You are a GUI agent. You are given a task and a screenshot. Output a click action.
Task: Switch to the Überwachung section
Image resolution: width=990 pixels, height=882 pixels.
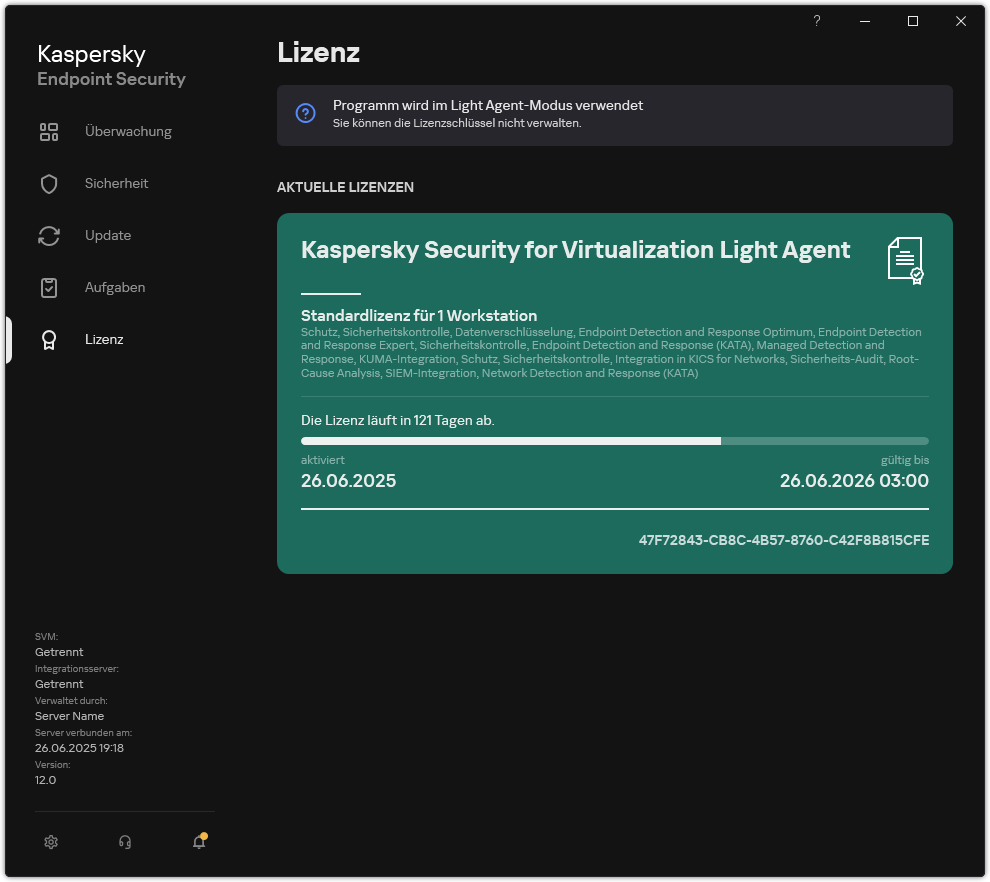point(128,131)
